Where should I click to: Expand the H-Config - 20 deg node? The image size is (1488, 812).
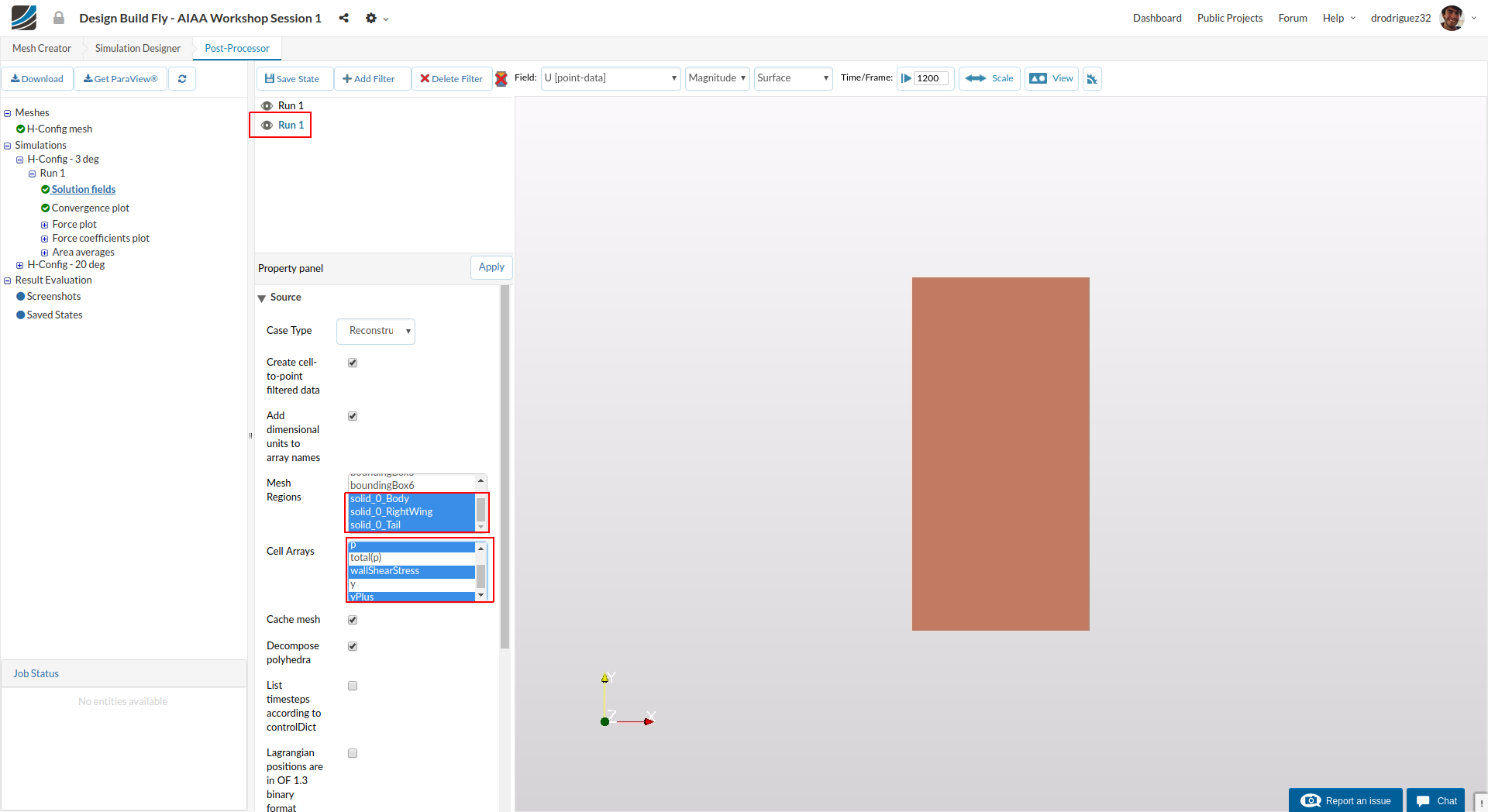(x=20, y=265)
